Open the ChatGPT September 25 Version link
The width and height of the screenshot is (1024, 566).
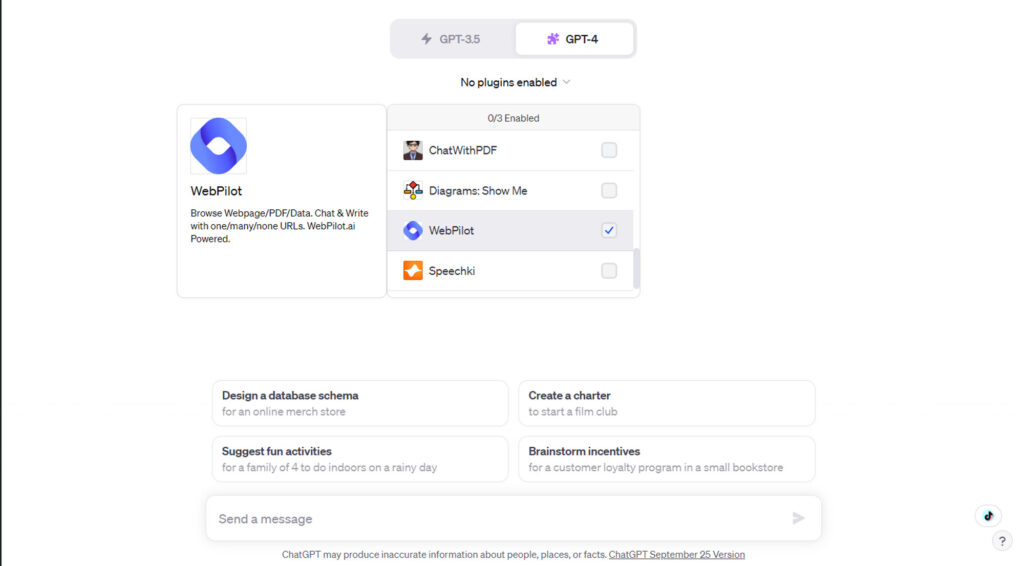click(676, 554)
